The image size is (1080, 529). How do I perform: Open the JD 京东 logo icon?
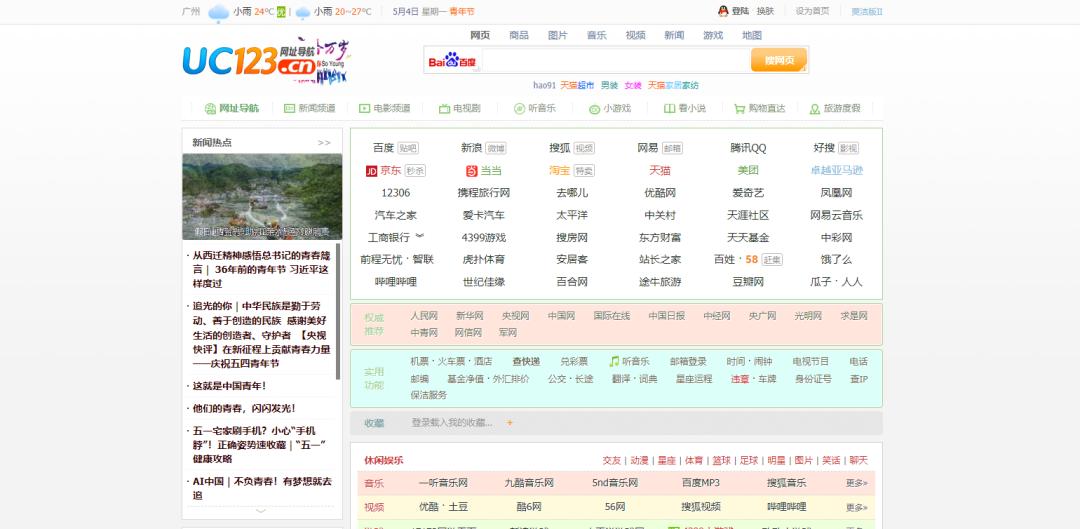click(x=371, y=171)
